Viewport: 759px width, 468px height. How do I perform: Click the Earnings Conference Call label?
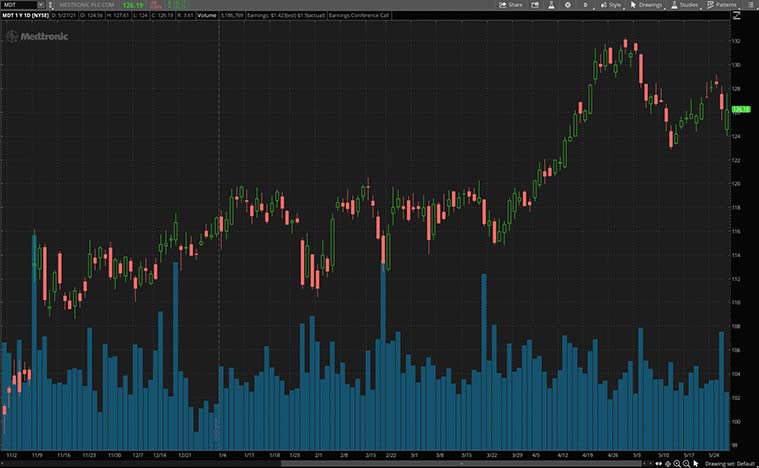tap(359, 15)
